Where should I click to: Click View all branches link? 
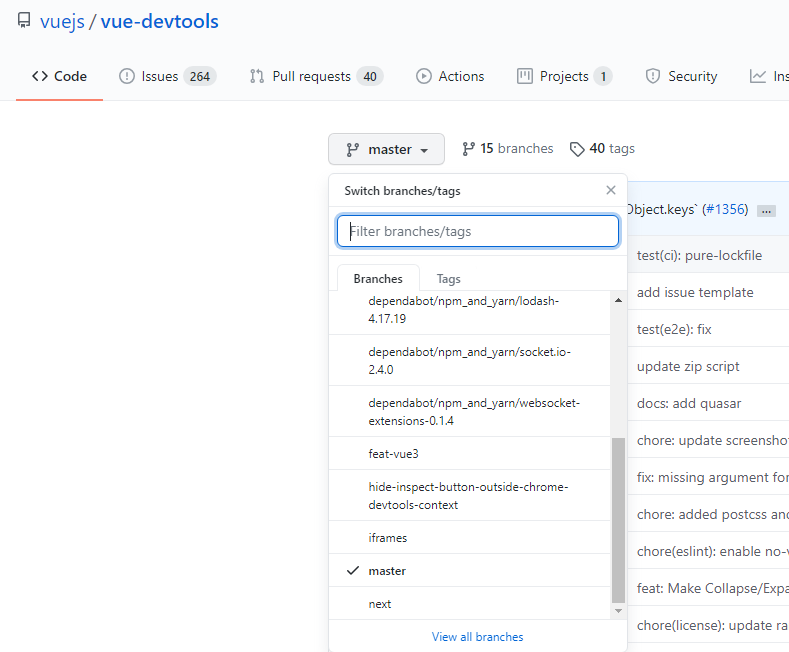(478, 637)
